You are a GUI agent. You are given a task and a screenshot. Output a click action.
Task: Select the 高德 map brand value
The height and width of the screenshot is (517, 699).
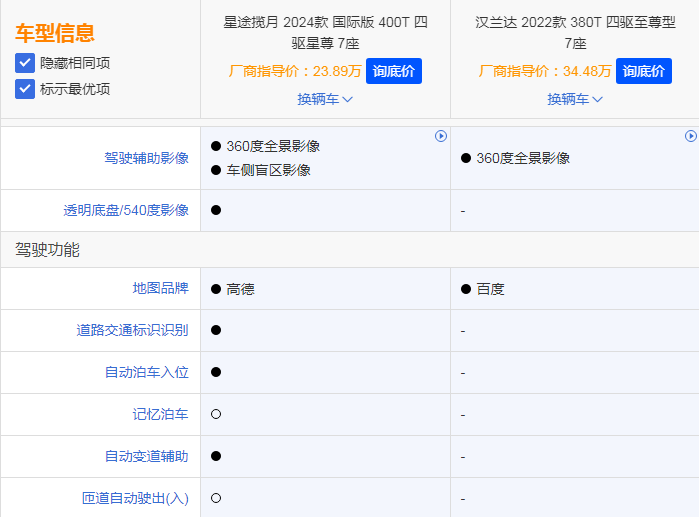pos(240,289)
